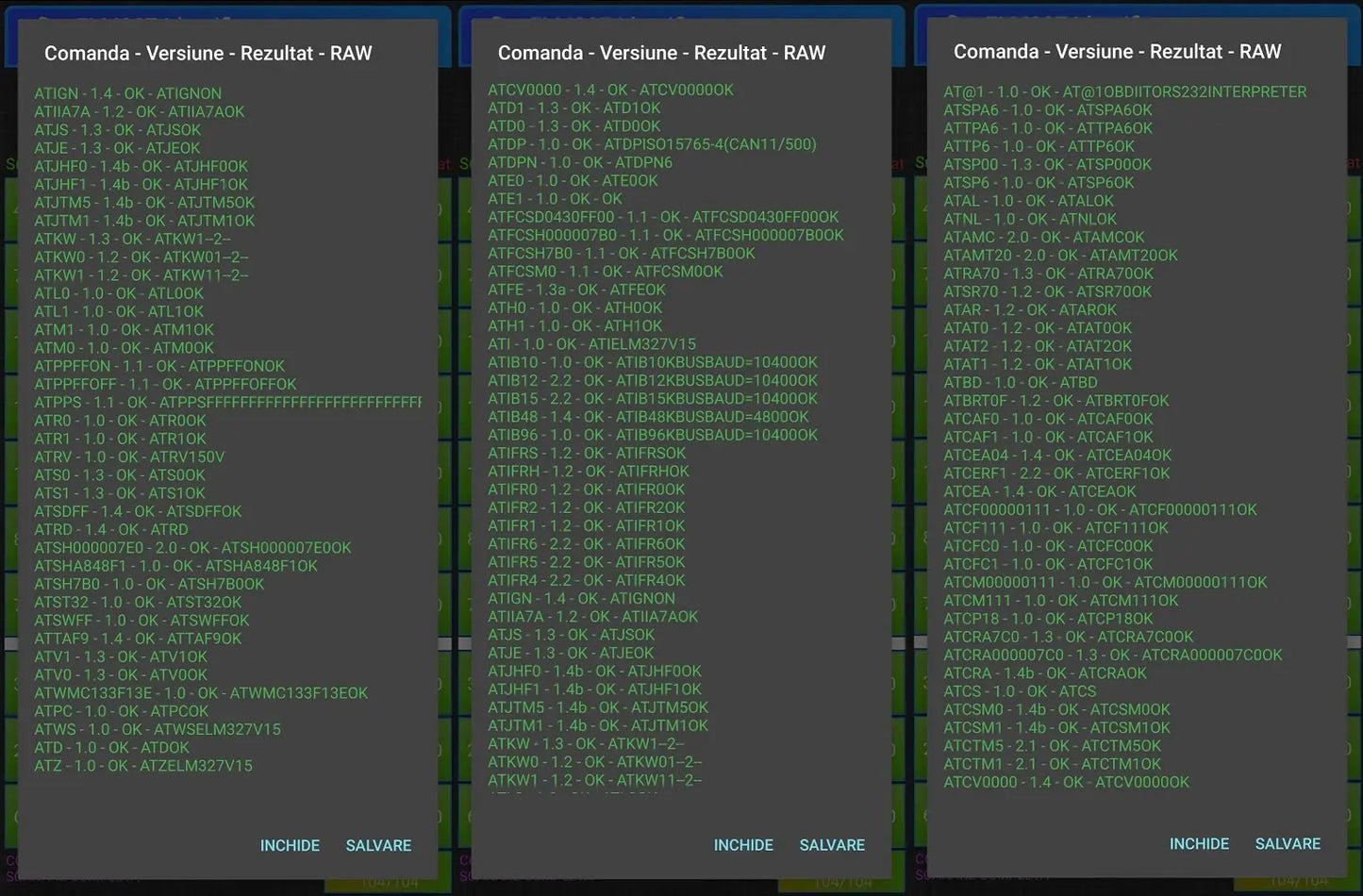The width and height of the screenshot is (1363, 896).
Task: Select the ATAL - 1.0 - OK - ATALOK row
Action: [x=1029, y=201]
